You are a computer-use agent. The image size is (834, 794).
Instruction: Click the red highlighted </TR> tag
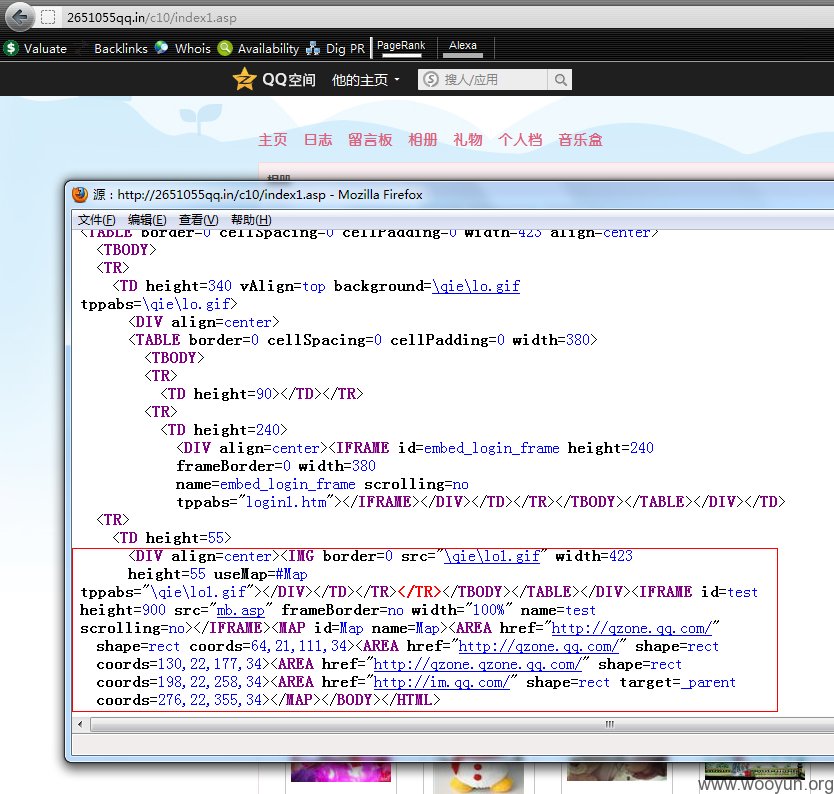(420, 592)
